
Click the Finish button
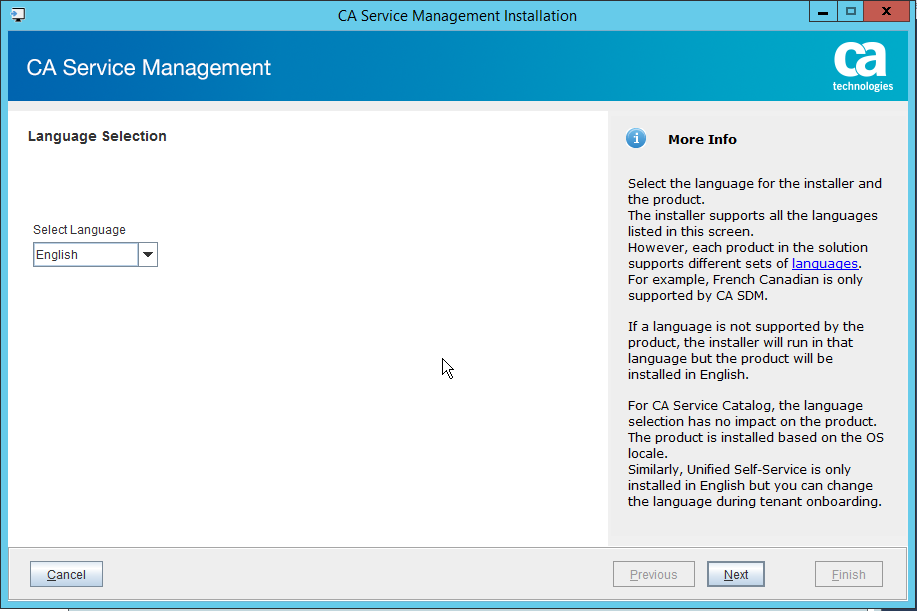[848, 574]
